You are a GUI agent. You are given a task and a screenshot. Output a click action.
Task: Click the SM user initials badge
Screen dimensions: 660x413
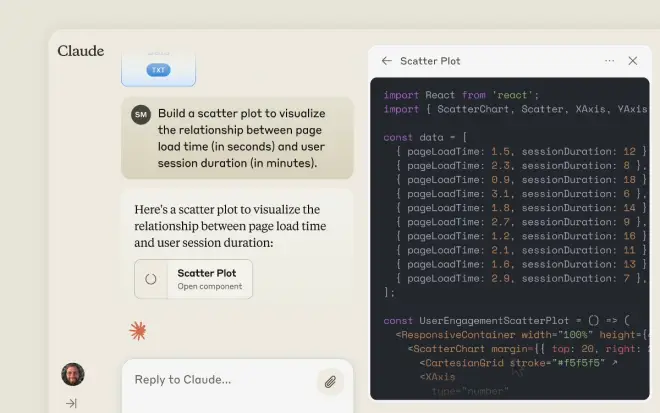(141, 115)
